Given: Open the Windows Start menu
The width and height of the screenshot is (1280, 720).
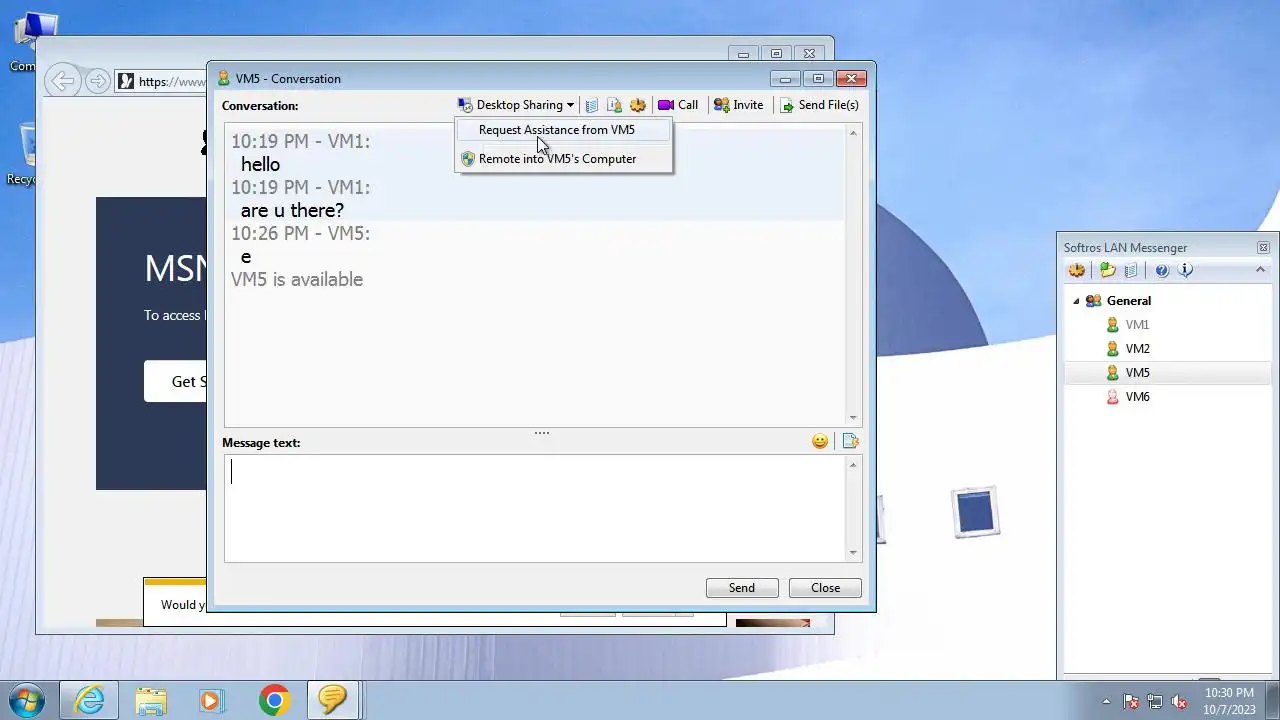Looking at the screenshot, I should (27, 700).
